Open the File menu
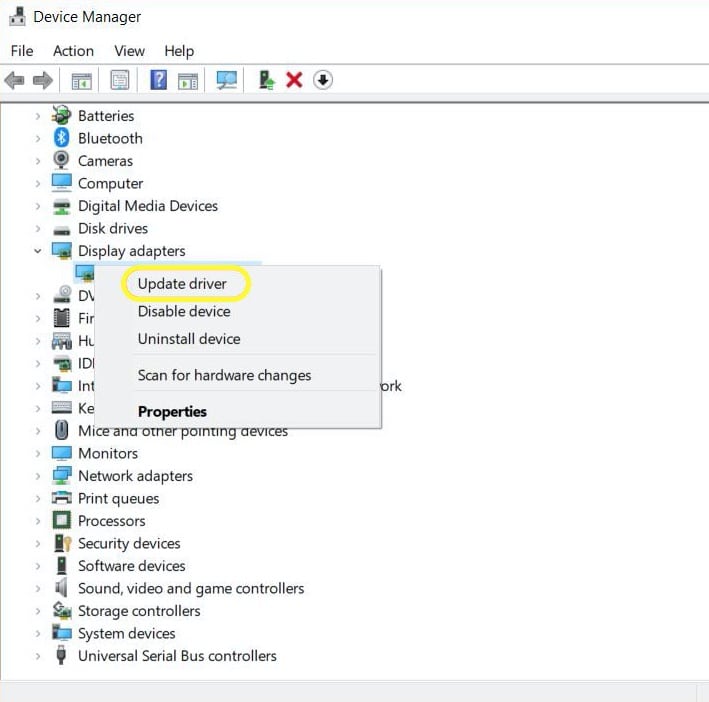 click(x=22, y=51)
